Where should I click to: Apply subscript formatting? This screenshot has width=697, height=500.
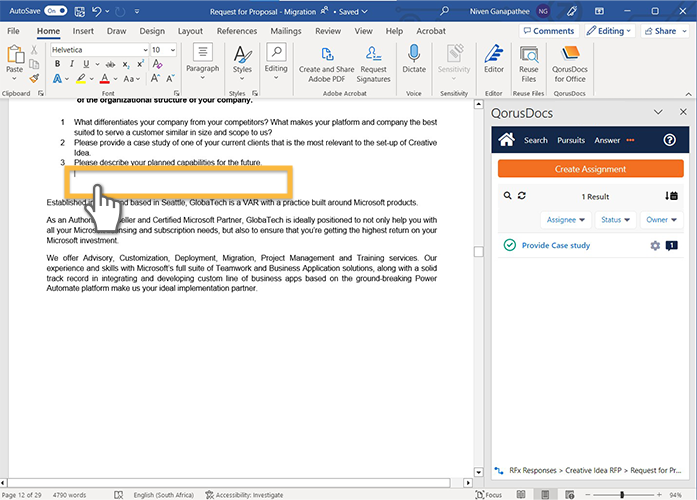[126, 64]
